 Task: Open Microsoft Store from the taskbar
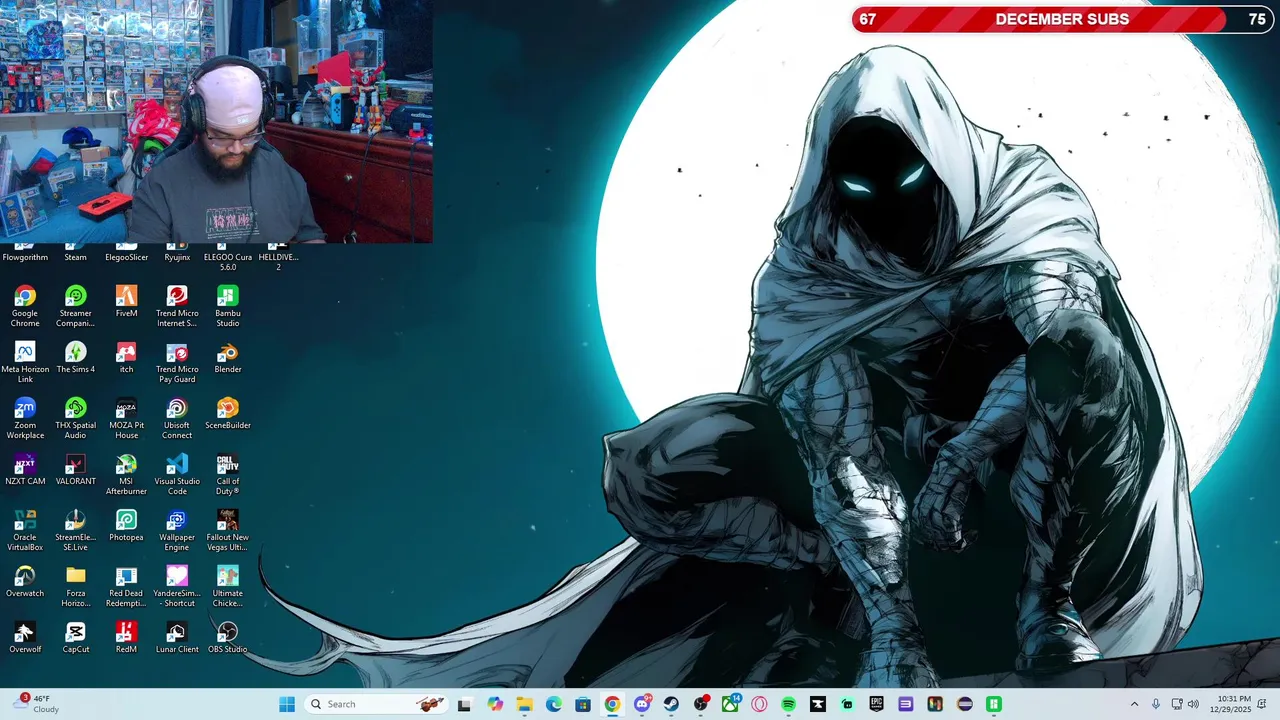[583, 704]
